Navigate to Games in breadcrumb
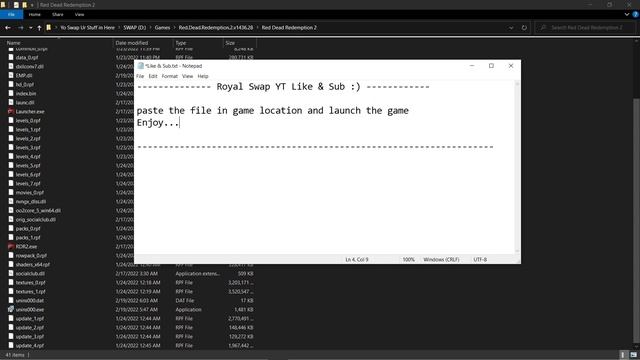 162,28
